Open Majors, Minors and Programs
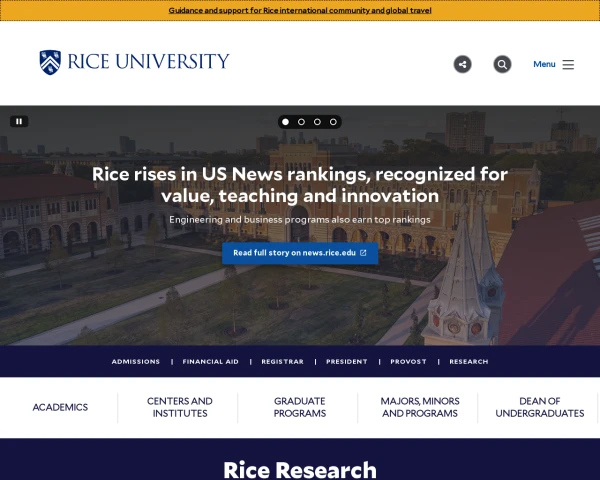This screenshot has height=480, width=600. [420, 407]
